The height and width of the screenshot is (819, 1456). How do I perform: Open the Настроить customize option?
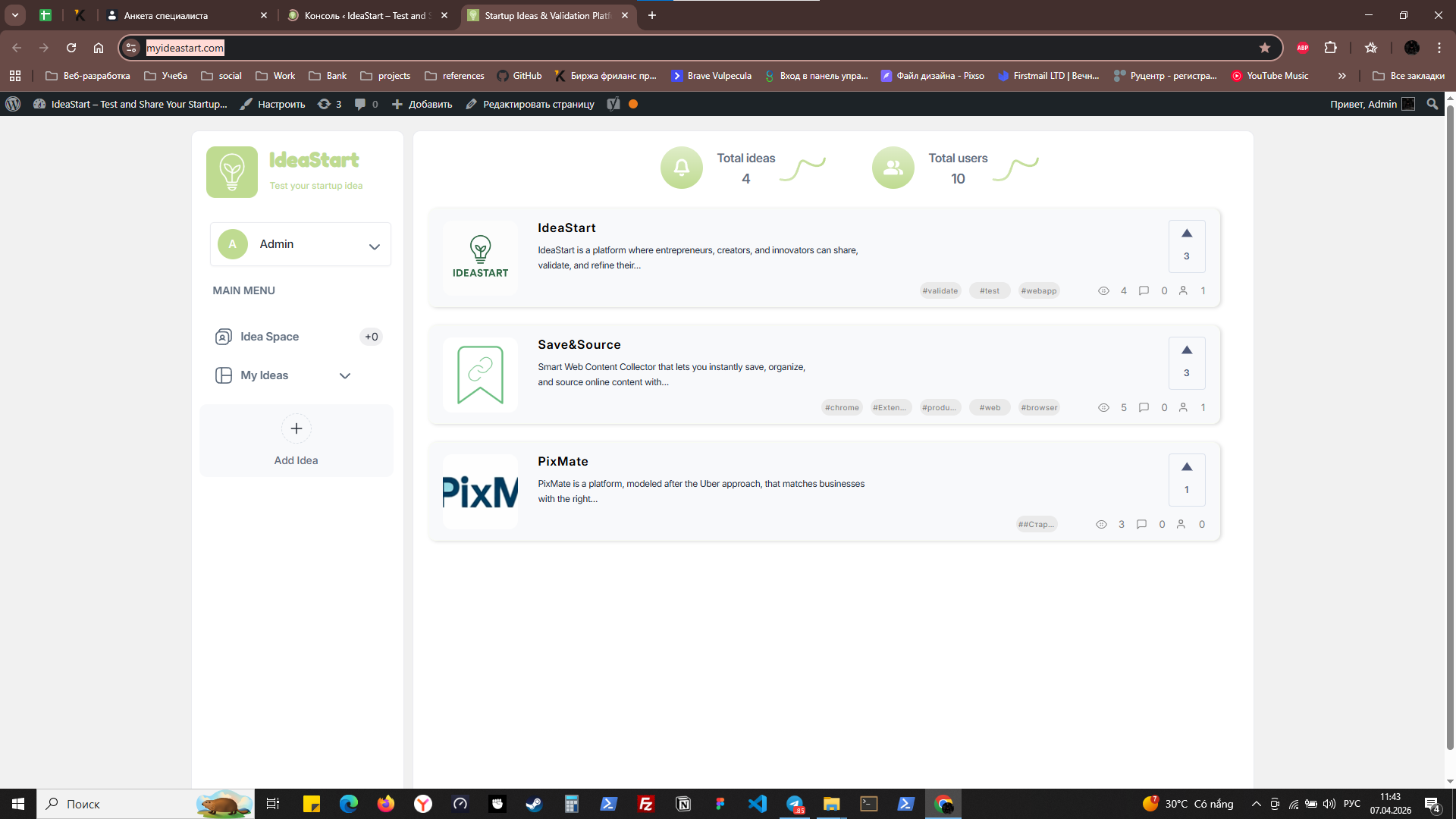(273, 104)
